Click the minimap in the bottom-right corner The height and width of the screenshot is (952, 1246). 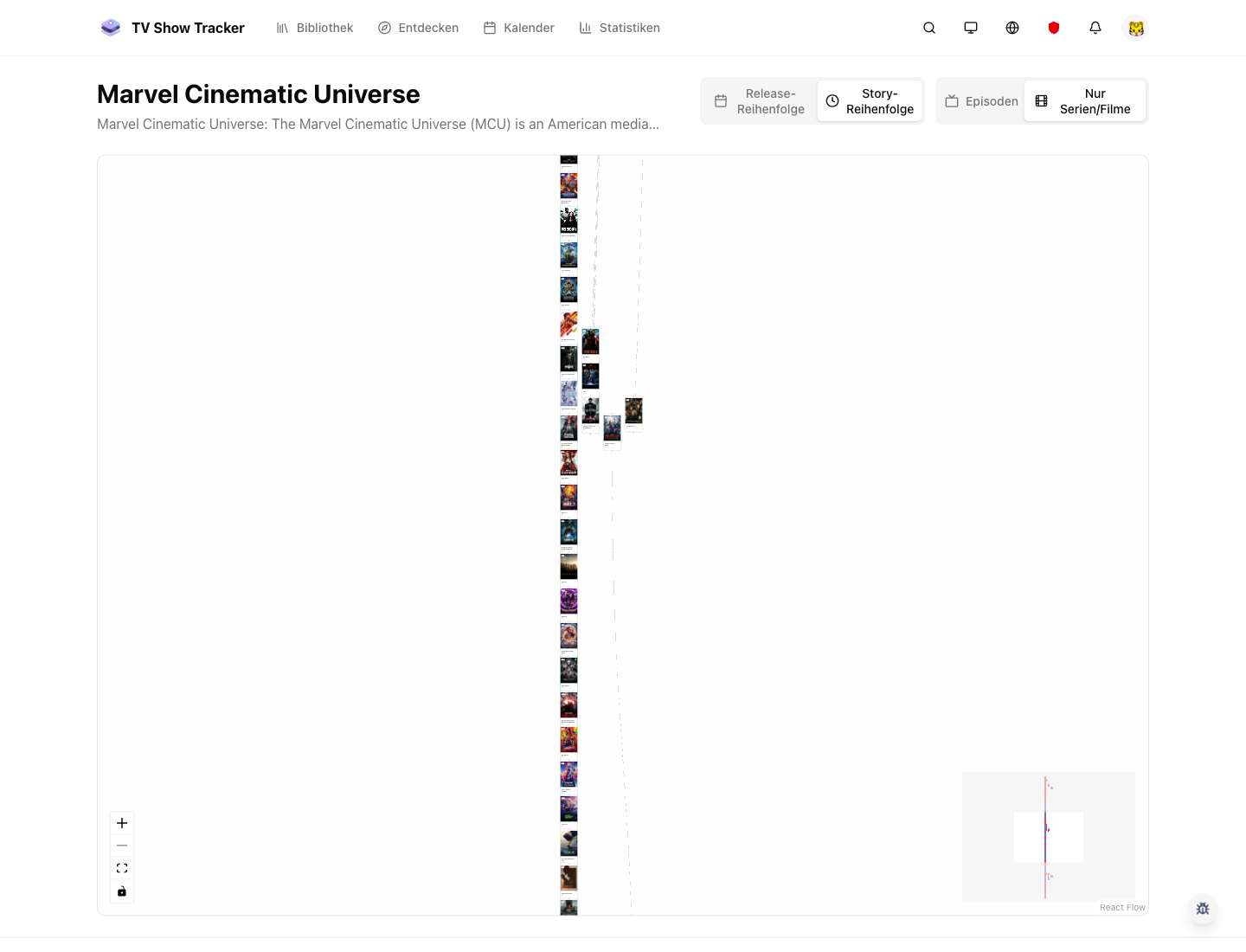tap(1048, 837)
